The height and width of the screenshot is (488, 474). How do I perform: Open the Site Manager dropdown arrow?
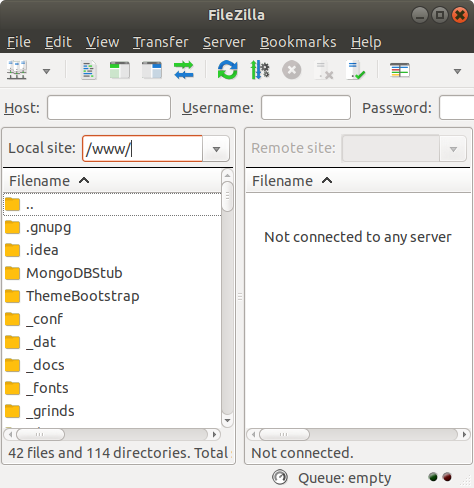[x=47, y=71]
